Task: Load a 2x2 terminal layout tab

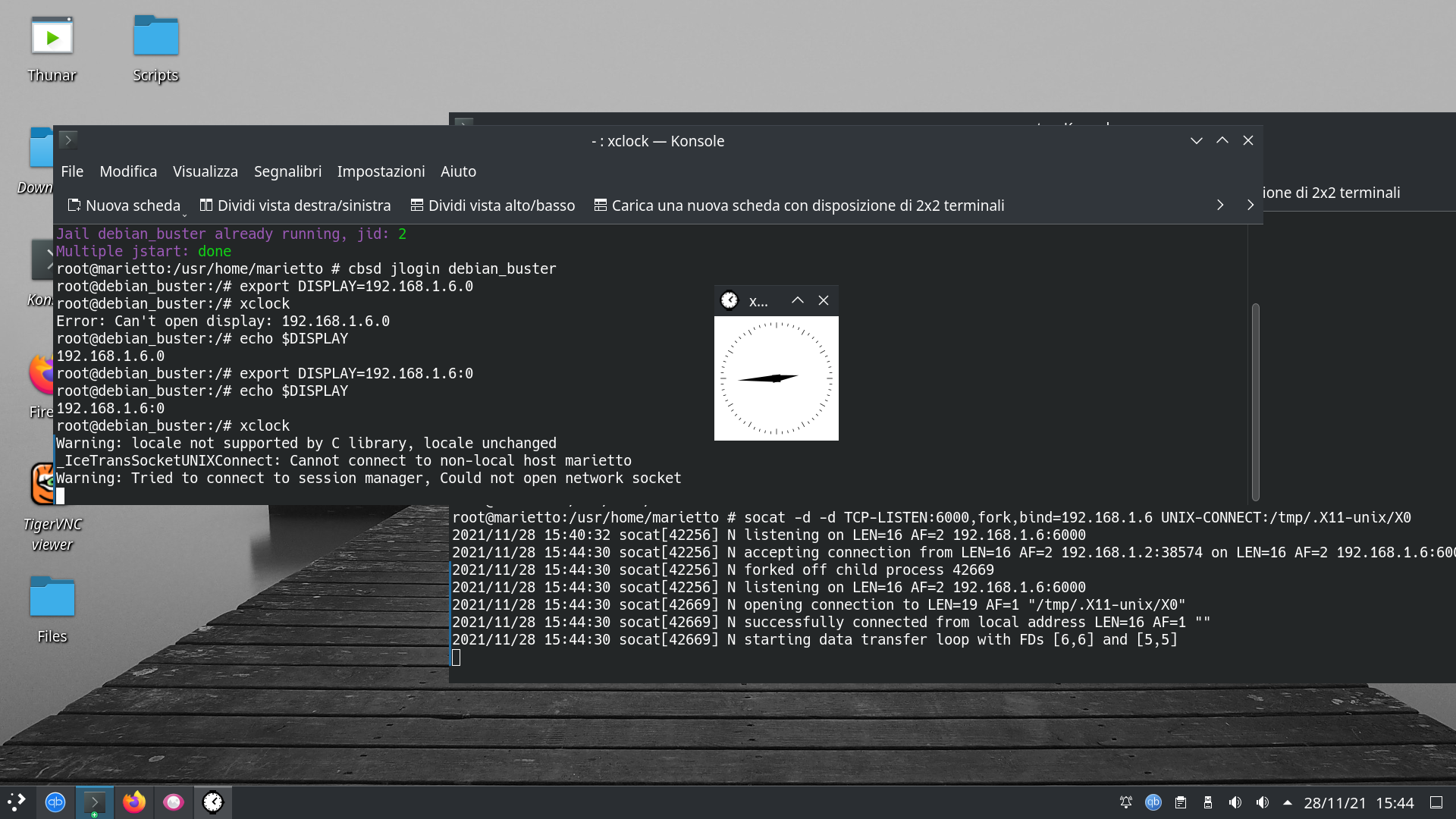Action: (x=799, y=205)
